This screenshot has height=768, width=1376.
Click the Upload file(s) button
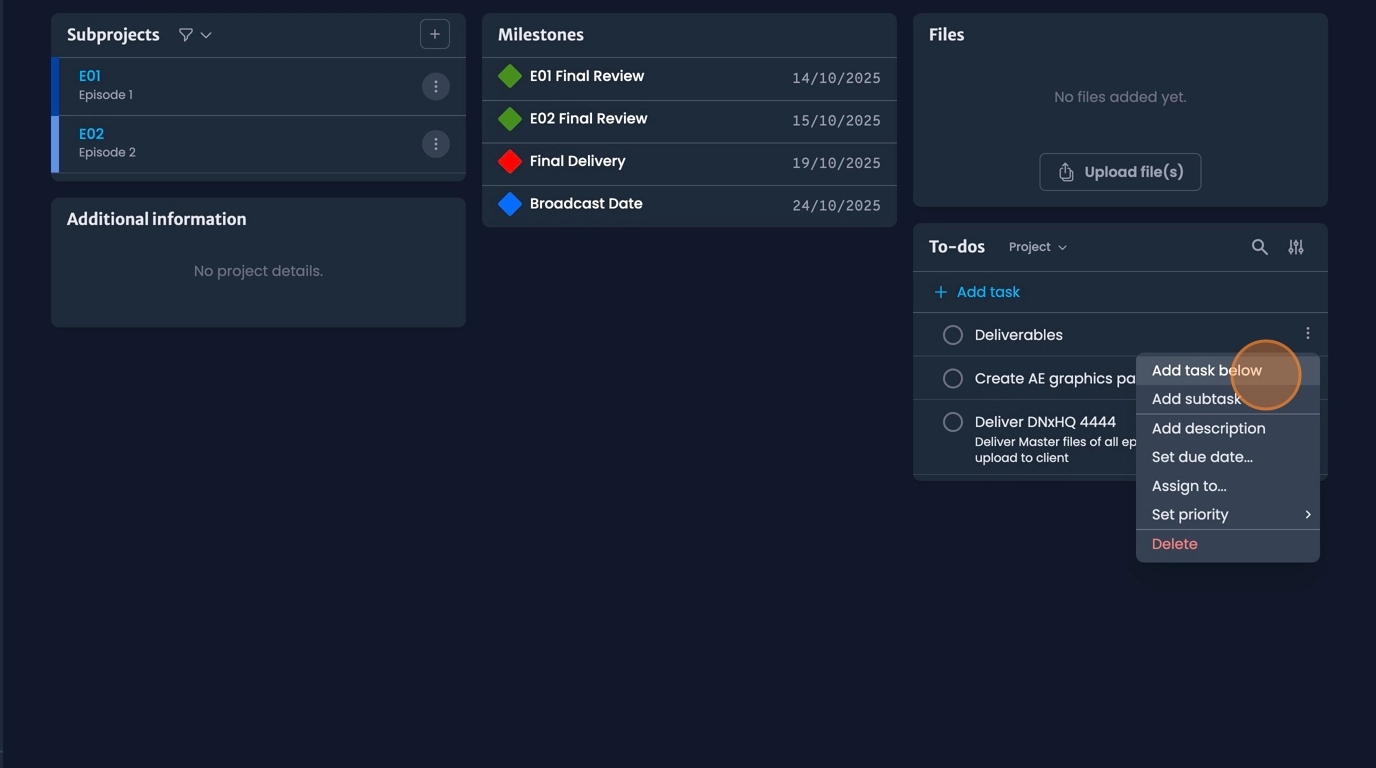pos(1119,171)
